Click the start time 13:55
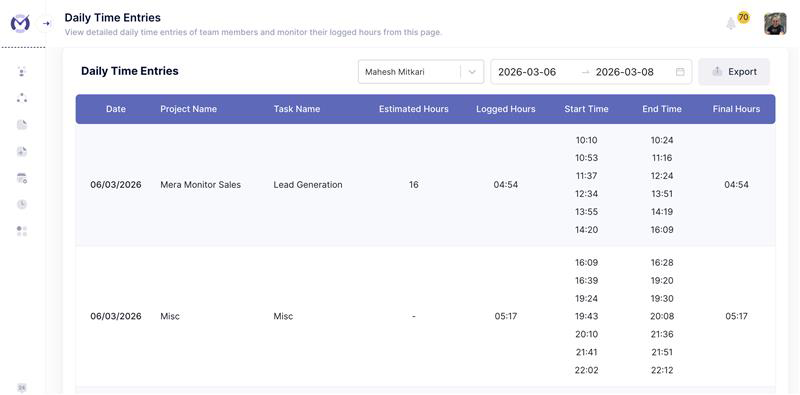Viewport: 800px width, 395px height. click(586, 211)
